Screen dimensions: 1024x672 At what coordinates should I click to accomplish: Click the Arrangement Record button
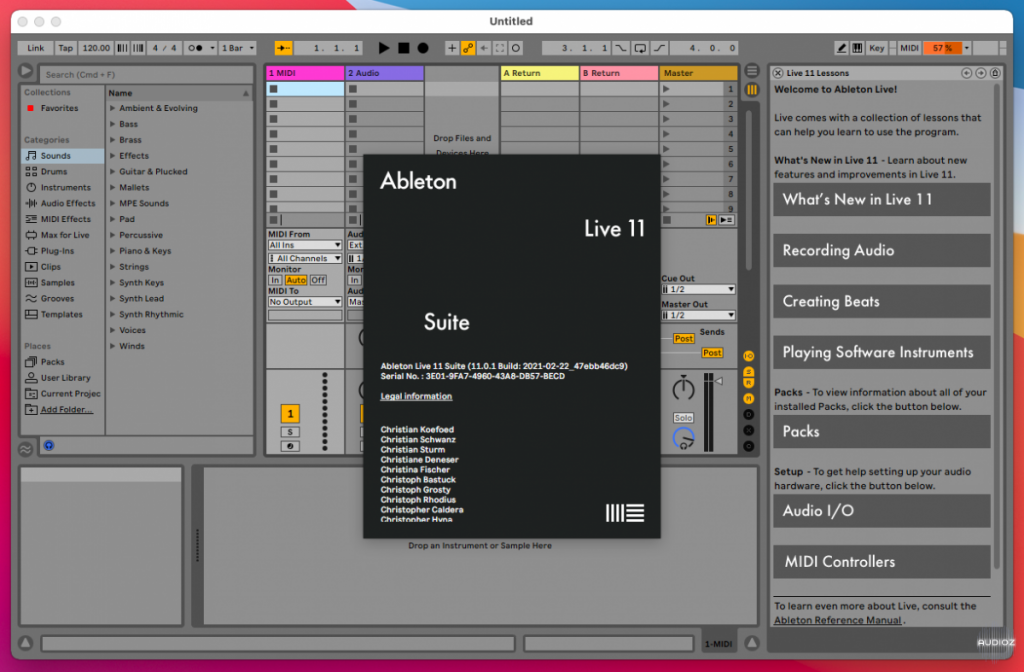point(423,48)
